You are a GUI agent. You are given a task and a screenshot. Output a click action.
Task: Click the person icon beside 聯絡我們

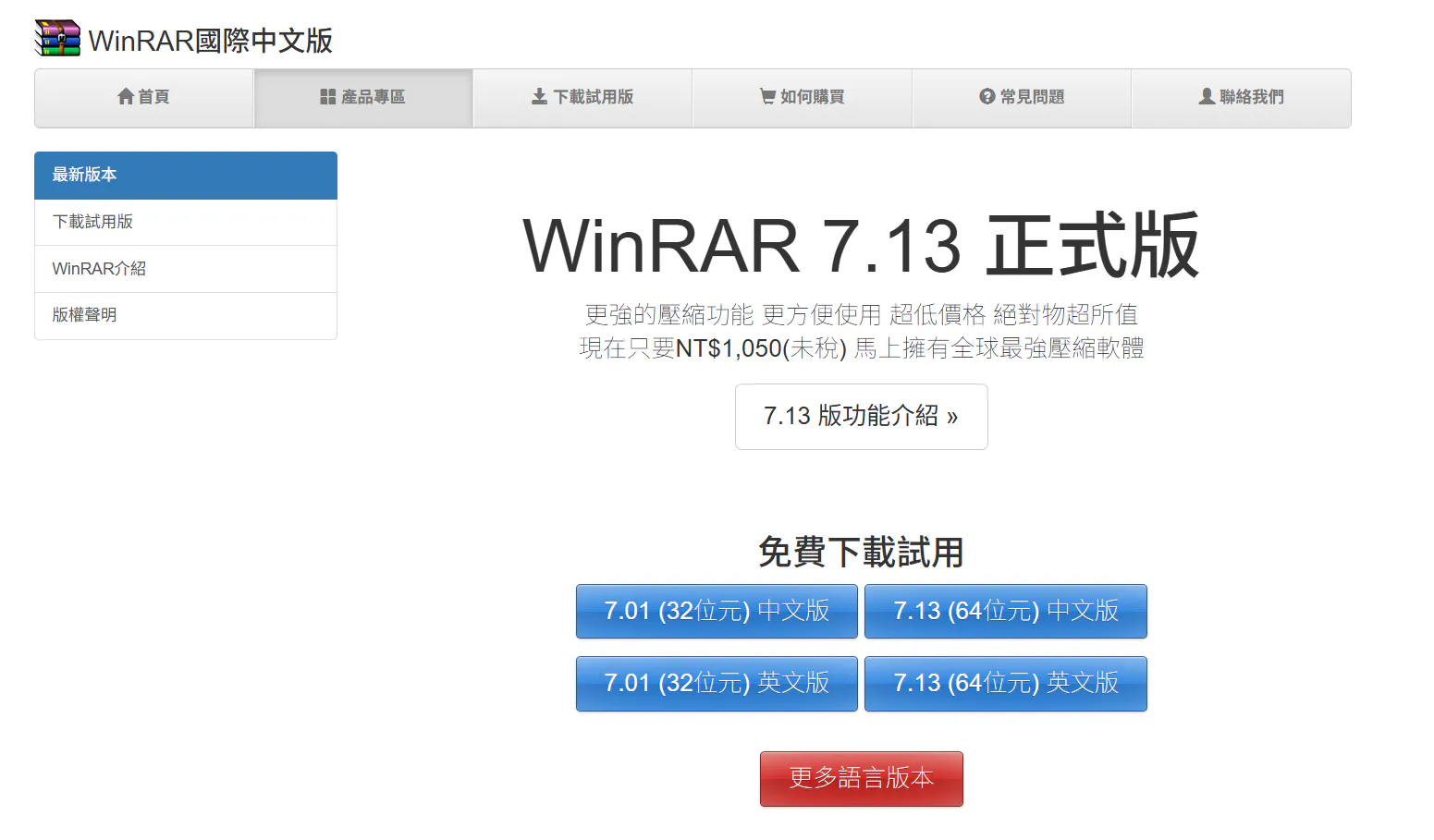1207,96
